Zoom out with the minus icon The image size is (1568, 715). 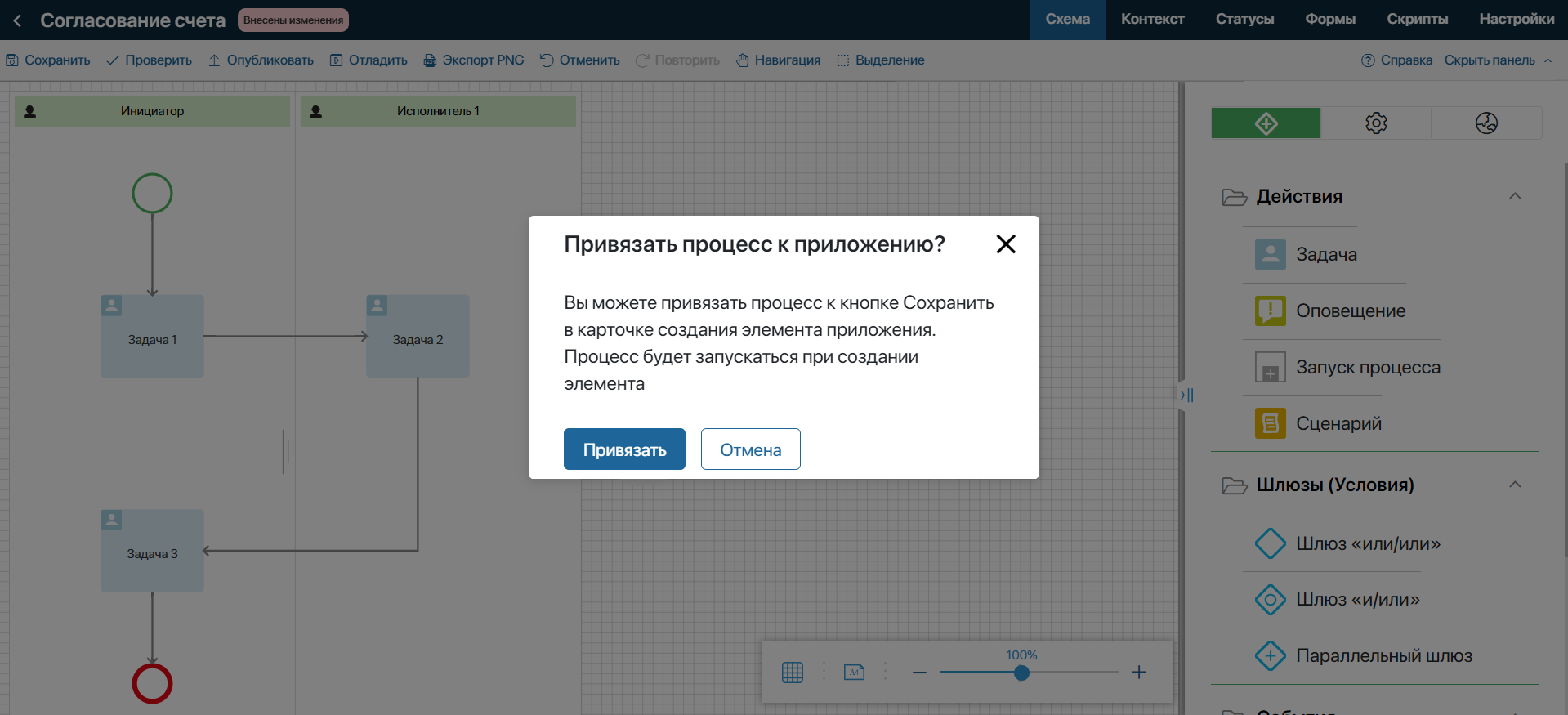click(x=919, y=673)
